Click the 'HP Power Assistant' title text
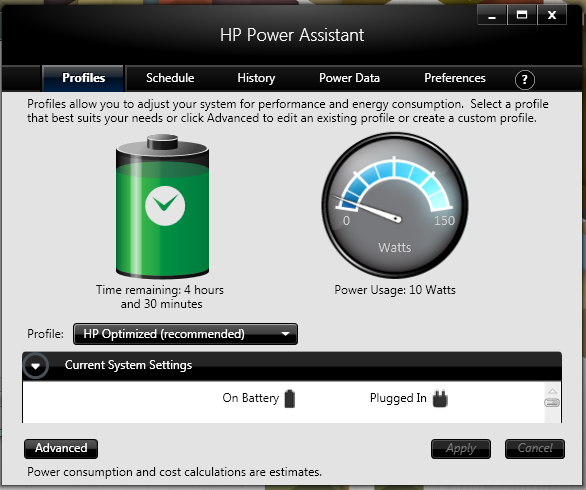This screenshot has width=586, height=490. 292,36
